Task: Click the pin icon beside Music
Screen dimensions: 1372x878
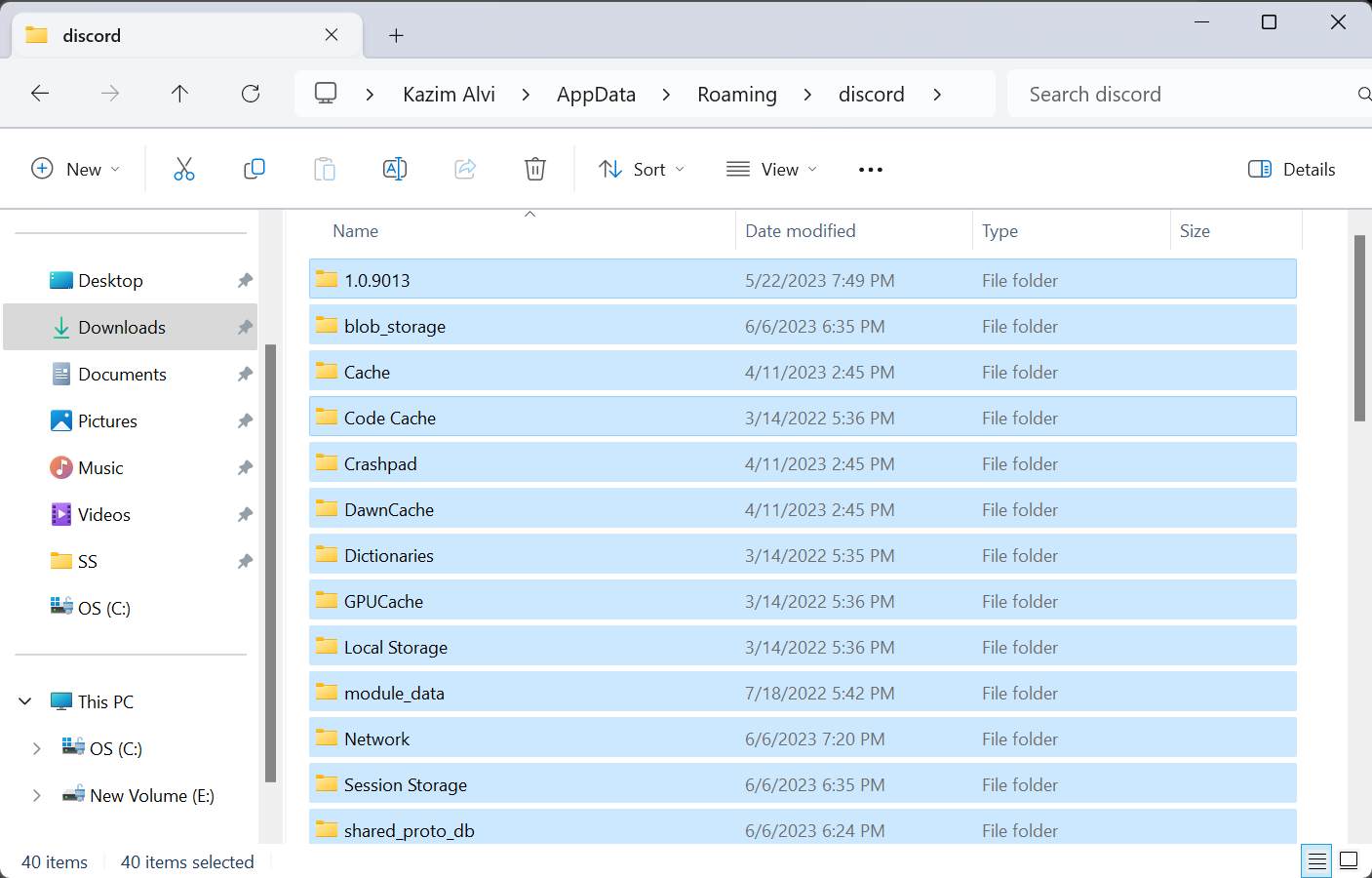Action: tap(245, 468)
